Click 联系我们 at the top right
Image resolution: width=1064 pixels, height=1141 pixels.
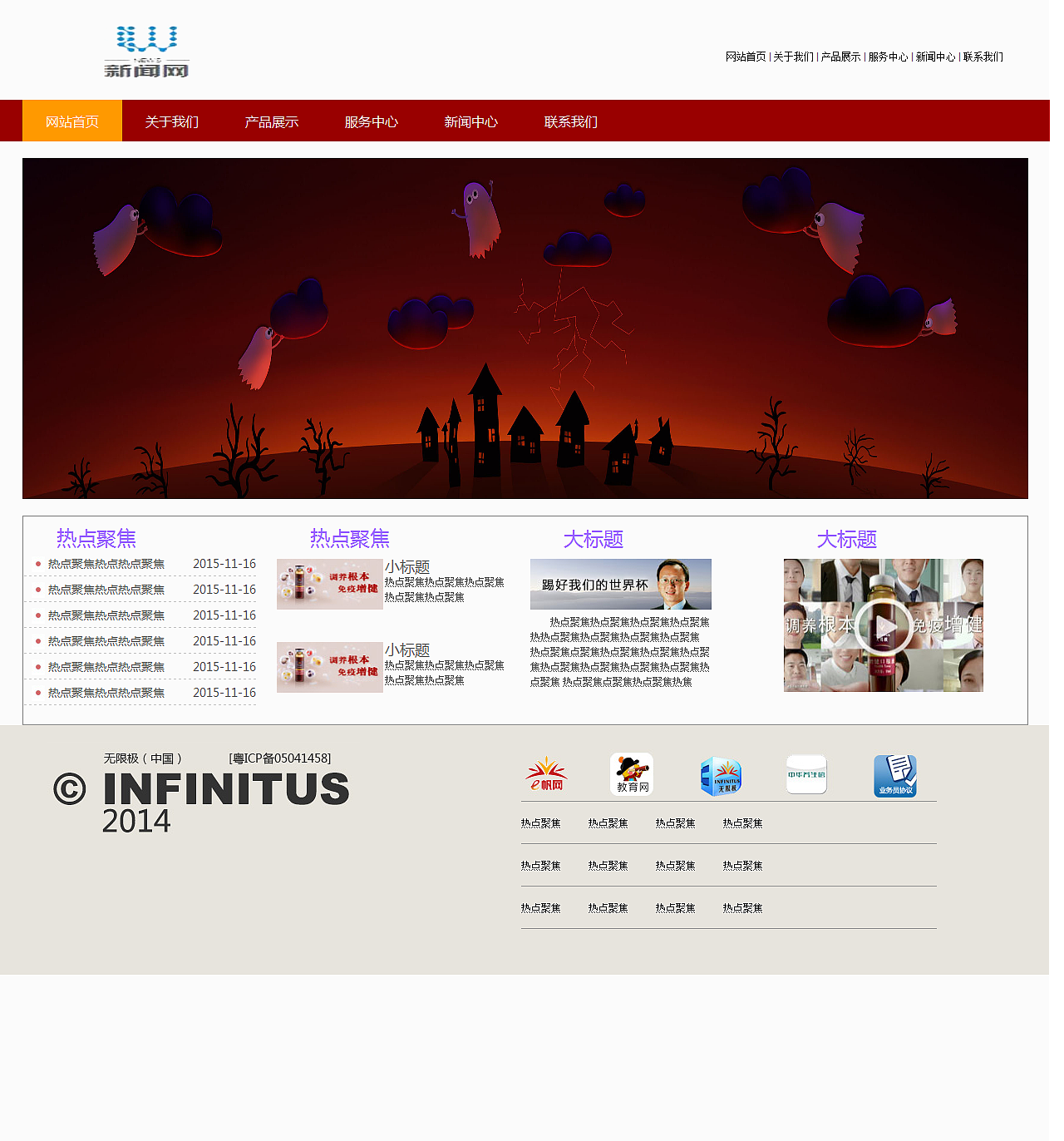tap(982, 57)
